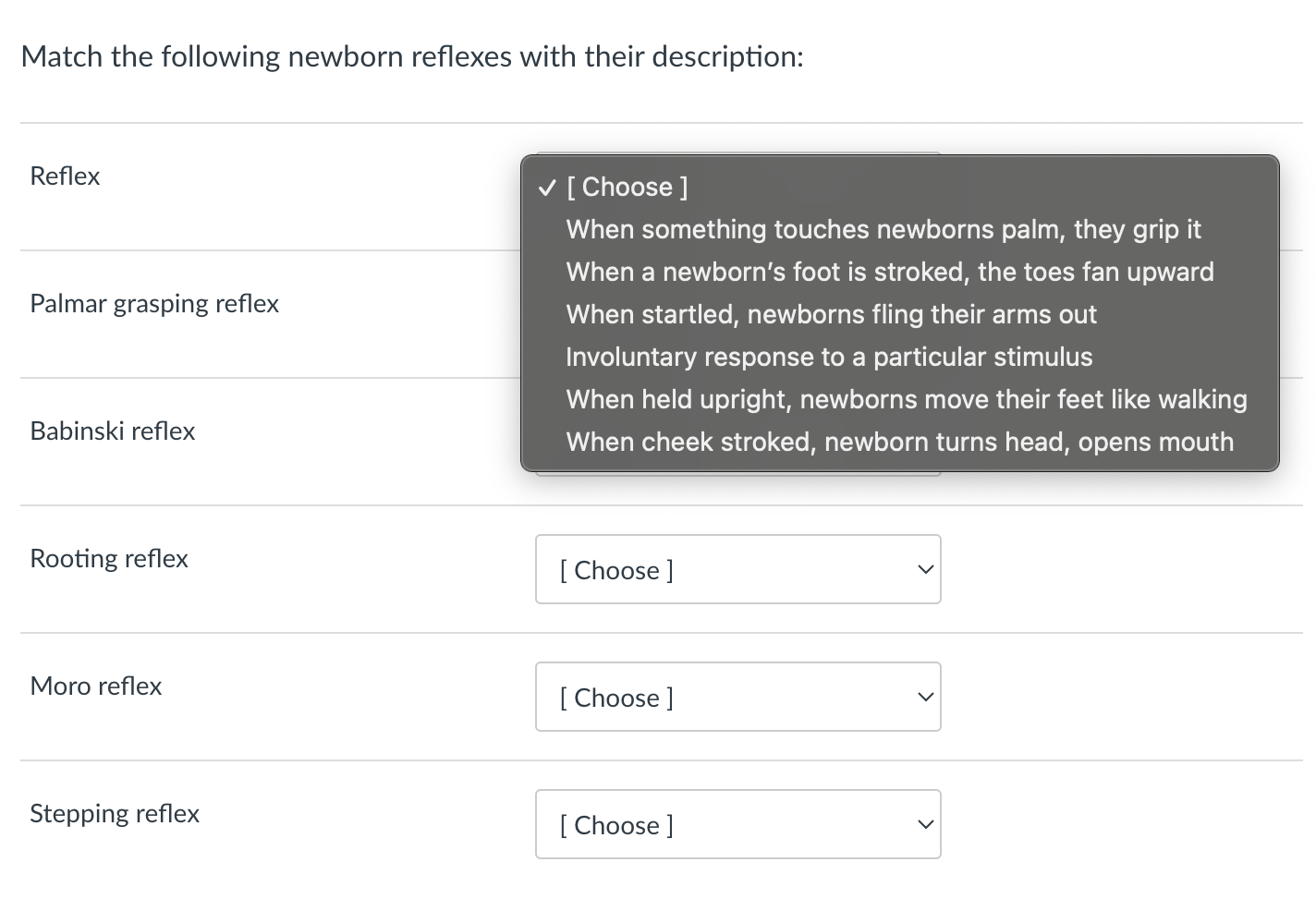Click the chevron arrow of Moro reflex dropdown
The height and width of the screenshot is (911, 1316).
[924, 698]
